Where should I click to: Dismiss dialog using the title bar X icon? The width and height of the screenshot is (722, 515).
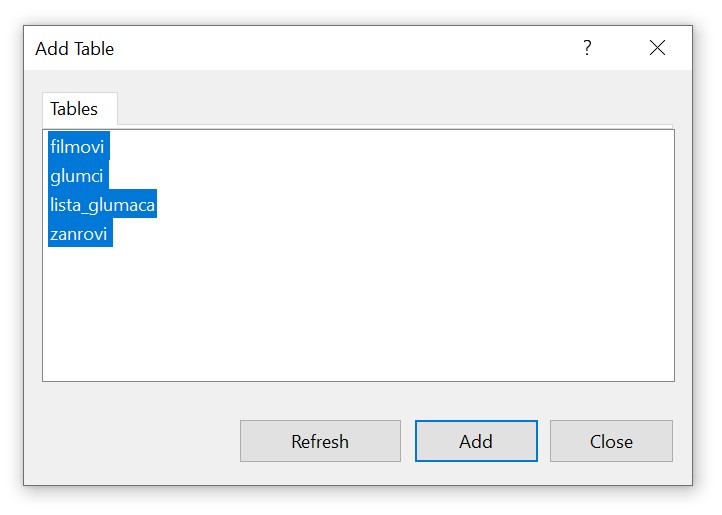pyautogui.click(x=657, y=48)
